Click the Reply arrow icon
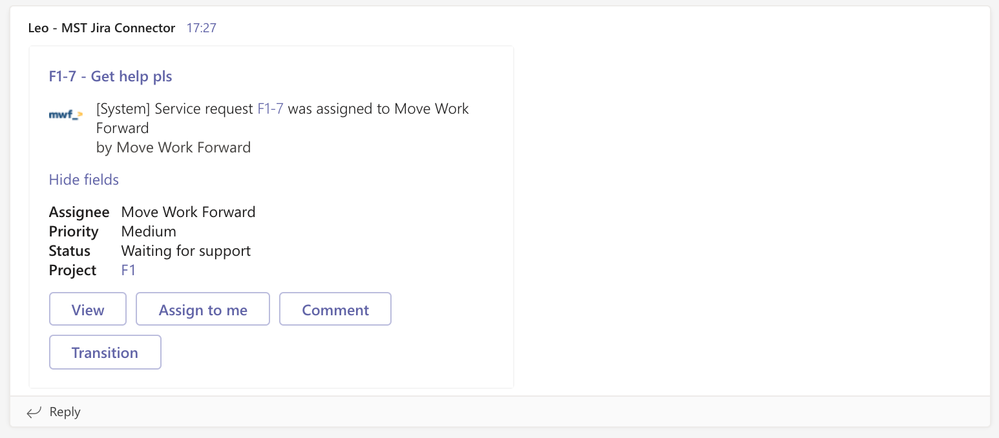 pyautogui.click(x=34, y=412)
